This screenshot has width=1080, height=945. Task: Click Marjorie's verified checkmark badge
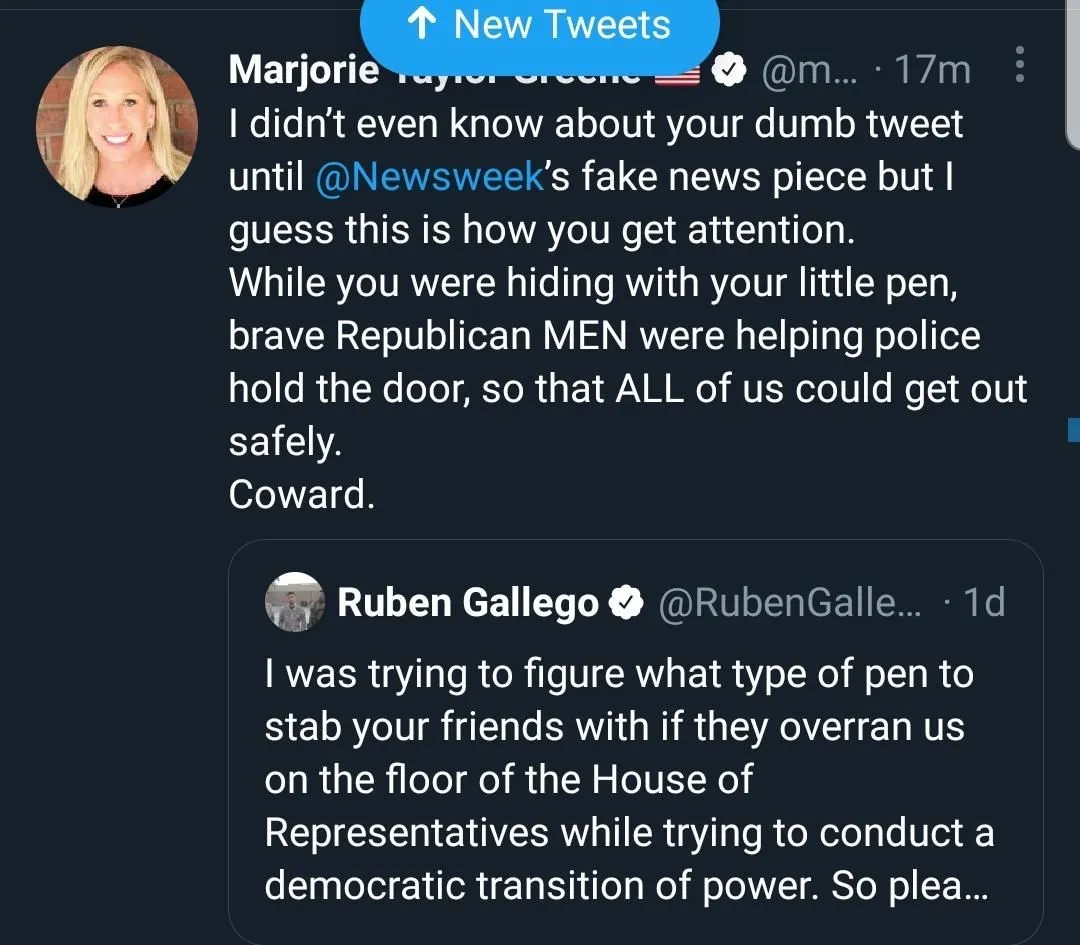(x=730, y=70)
